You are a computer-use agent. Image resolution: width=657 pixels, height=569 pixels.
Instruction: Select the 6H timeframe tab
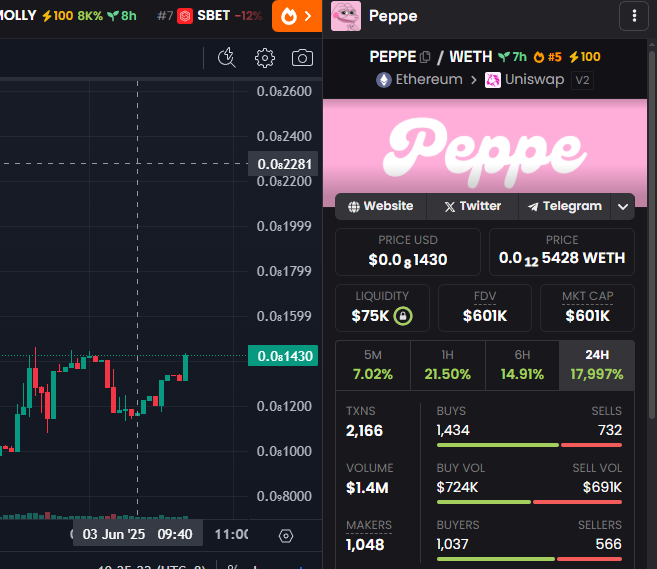522,365
